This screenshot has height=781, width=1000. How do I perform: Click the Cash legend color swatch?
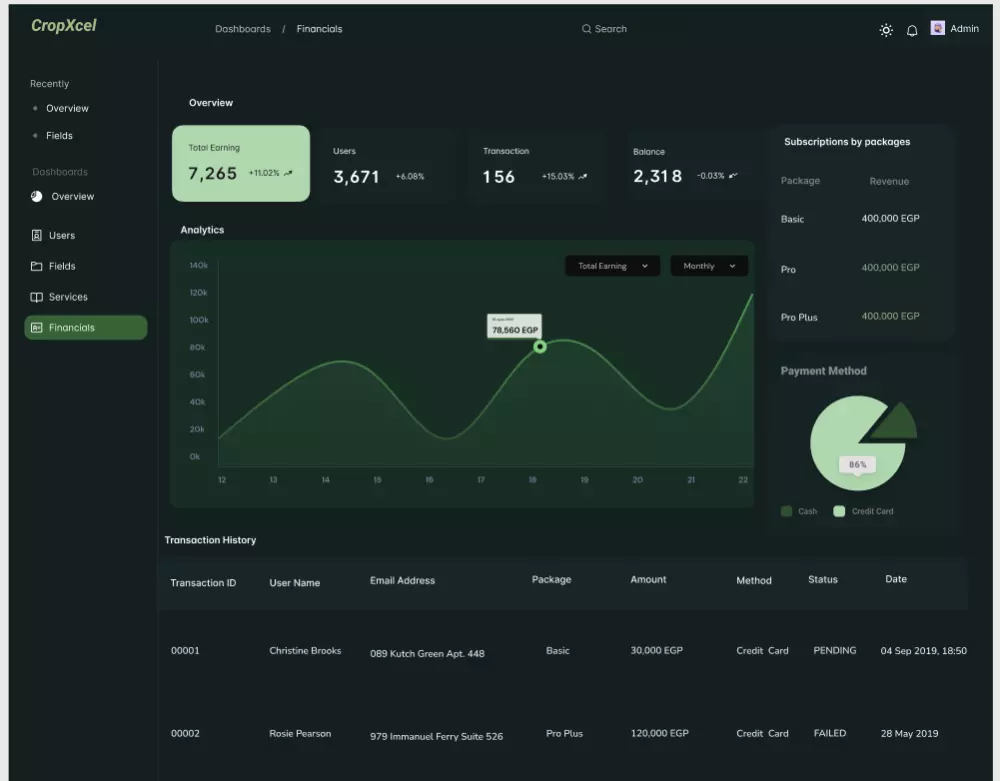(x=786, y=511)
